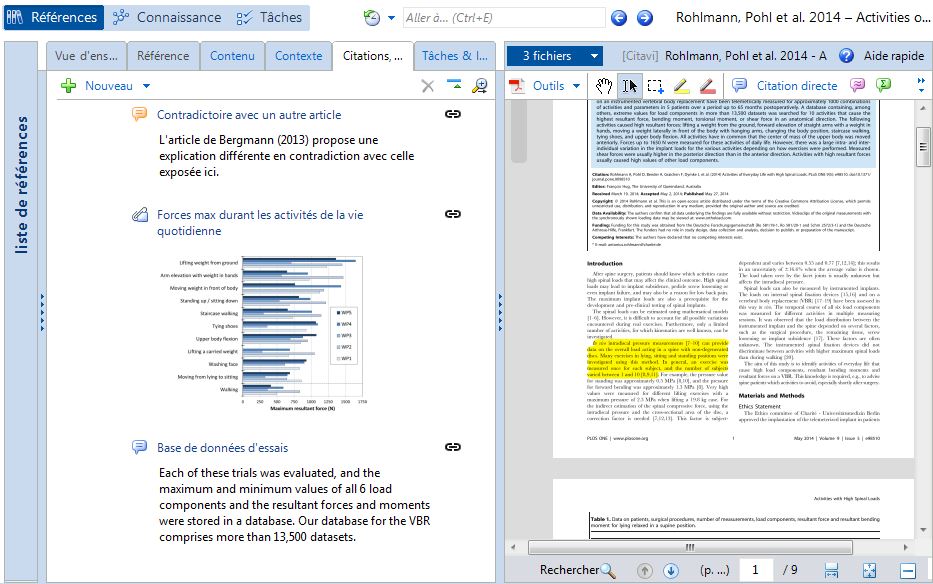Toggle fit page width view button
Image resolution: width=933 pixels, height=584 pixels.
831,570
